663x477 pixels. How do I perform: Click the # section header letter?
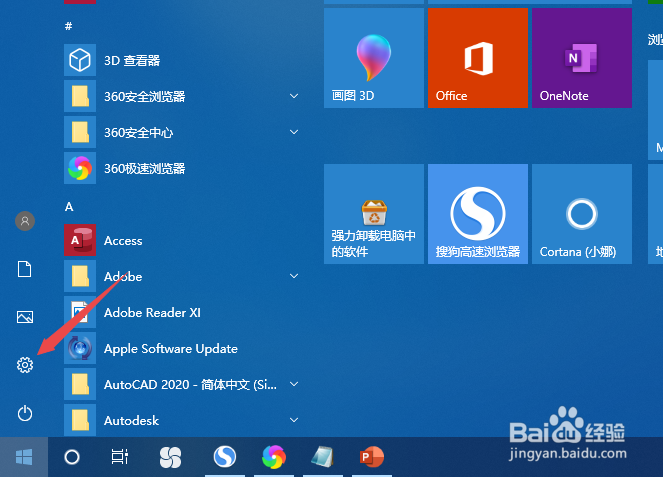68,26
